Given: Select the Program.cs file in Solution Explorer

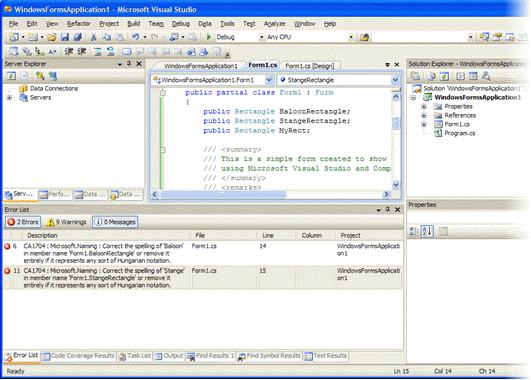Looking at the screenshot, I should pos(460,133).
